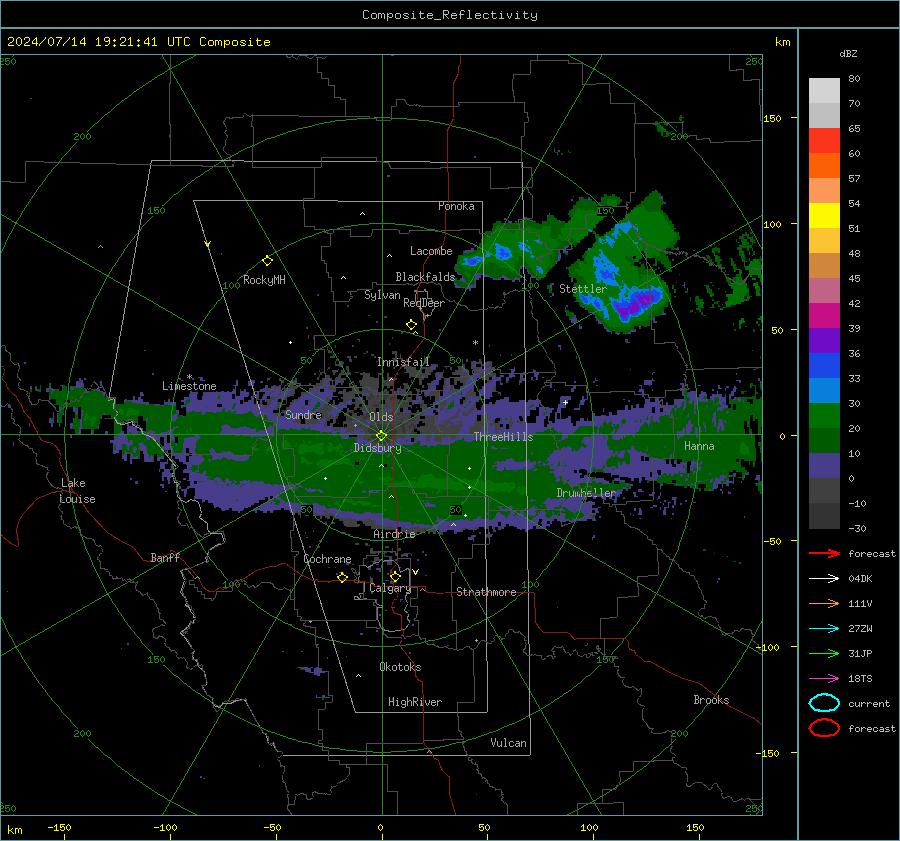900x841 pixels.
Task: Click the Olds label
Action: click(x=381, y=417)
